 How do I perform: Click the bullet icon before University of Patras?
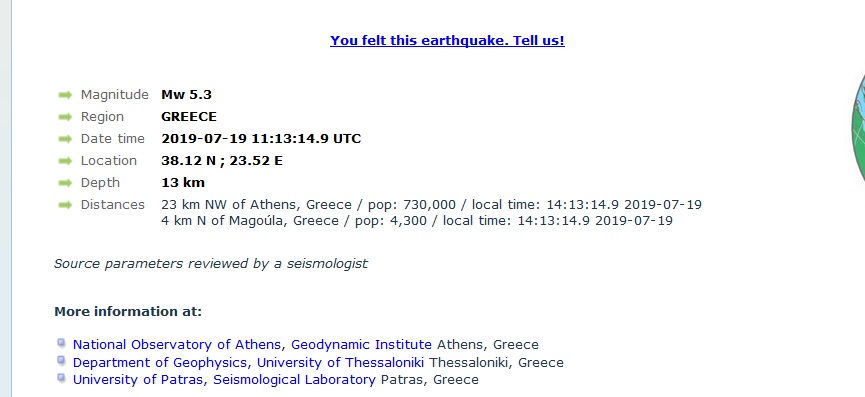tap(61, 378)
